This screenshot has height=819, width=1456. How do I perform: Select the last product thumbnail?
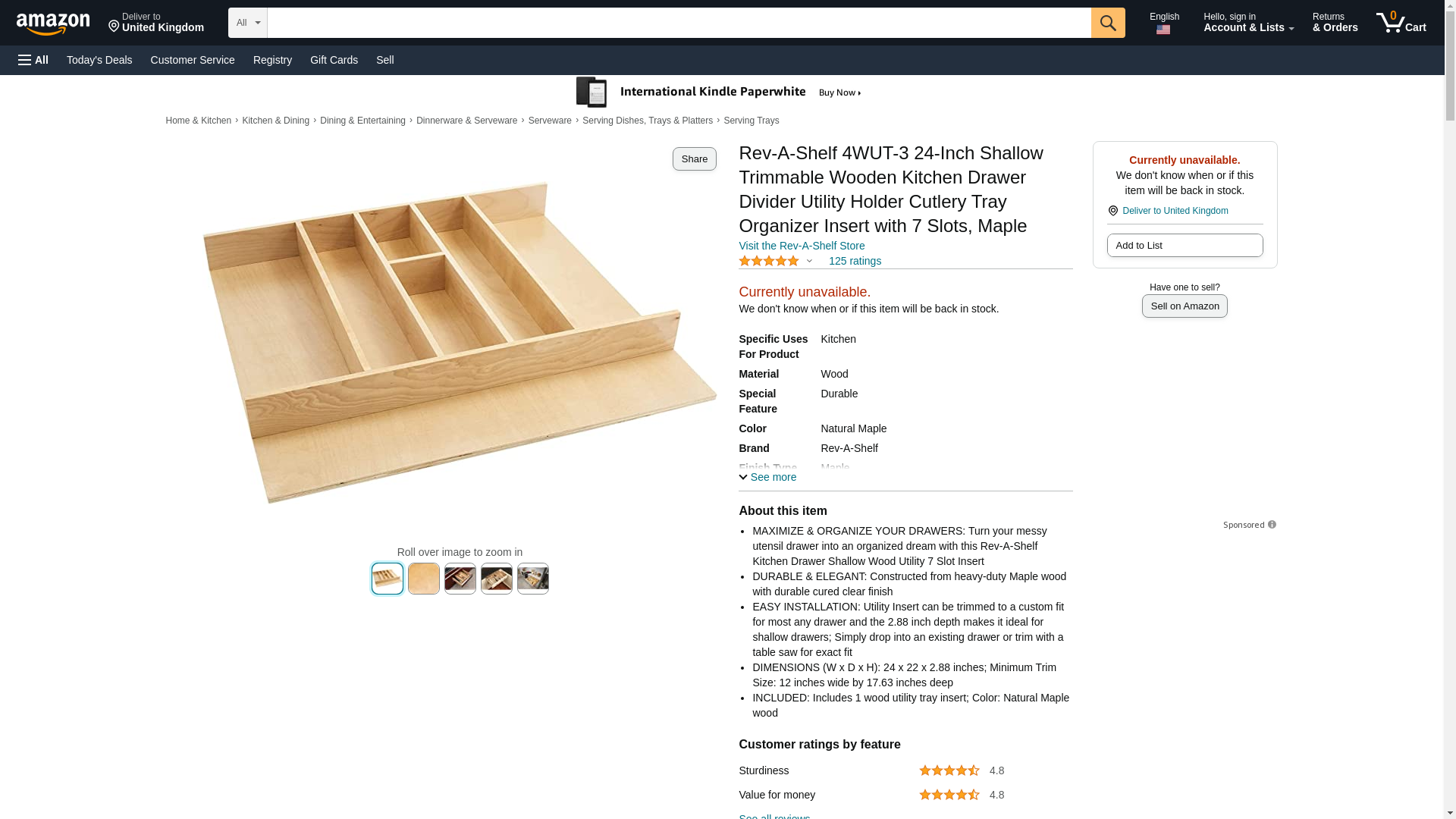click(533, 579)
